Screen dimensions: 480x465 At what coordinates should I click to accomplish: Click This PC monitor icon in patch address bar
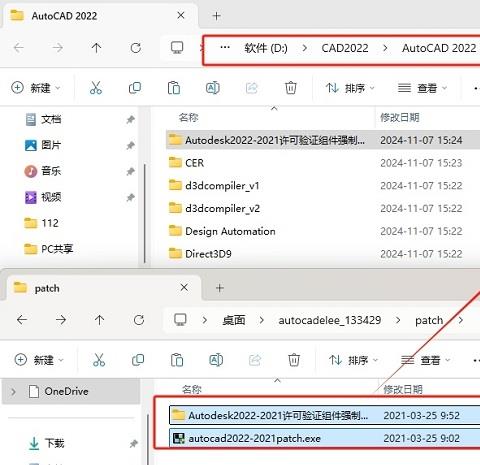coord(180,320)
